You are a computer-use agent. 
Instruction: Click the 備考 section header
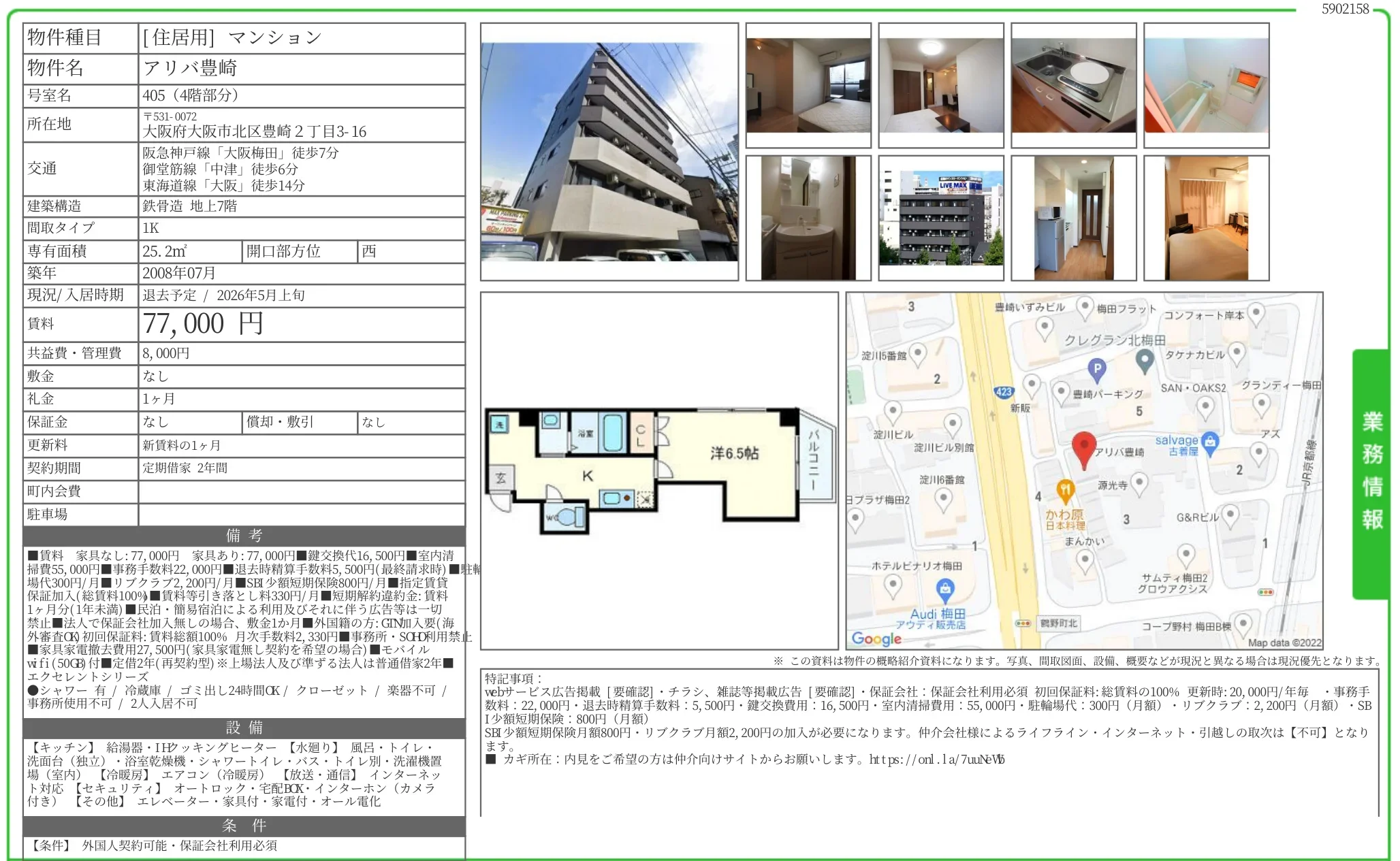tap(244, 536)
